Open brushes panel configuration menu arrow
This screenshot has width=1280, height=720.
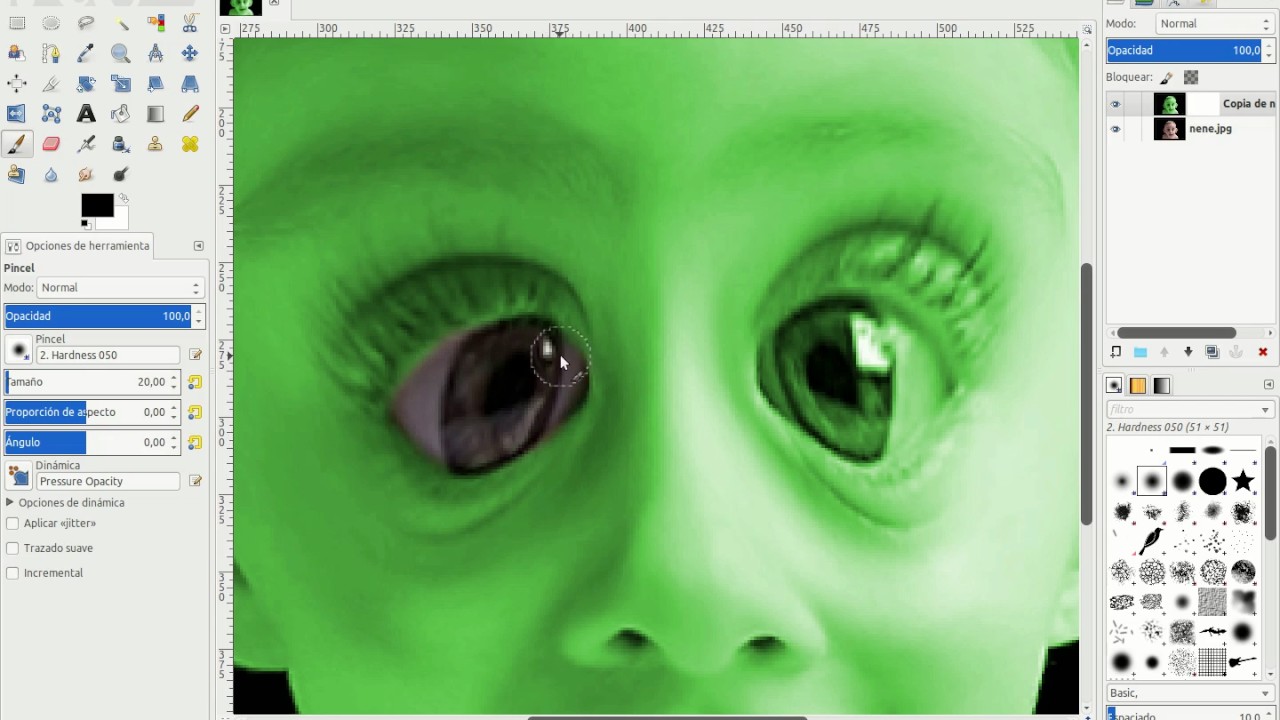coord(1269,385)
